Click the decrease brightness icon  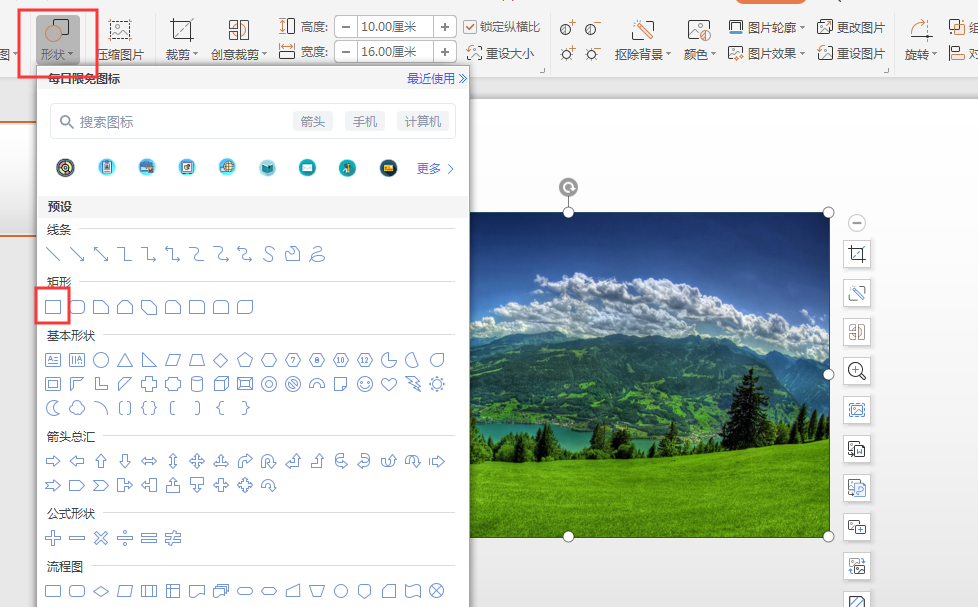(x=592, y=54)
